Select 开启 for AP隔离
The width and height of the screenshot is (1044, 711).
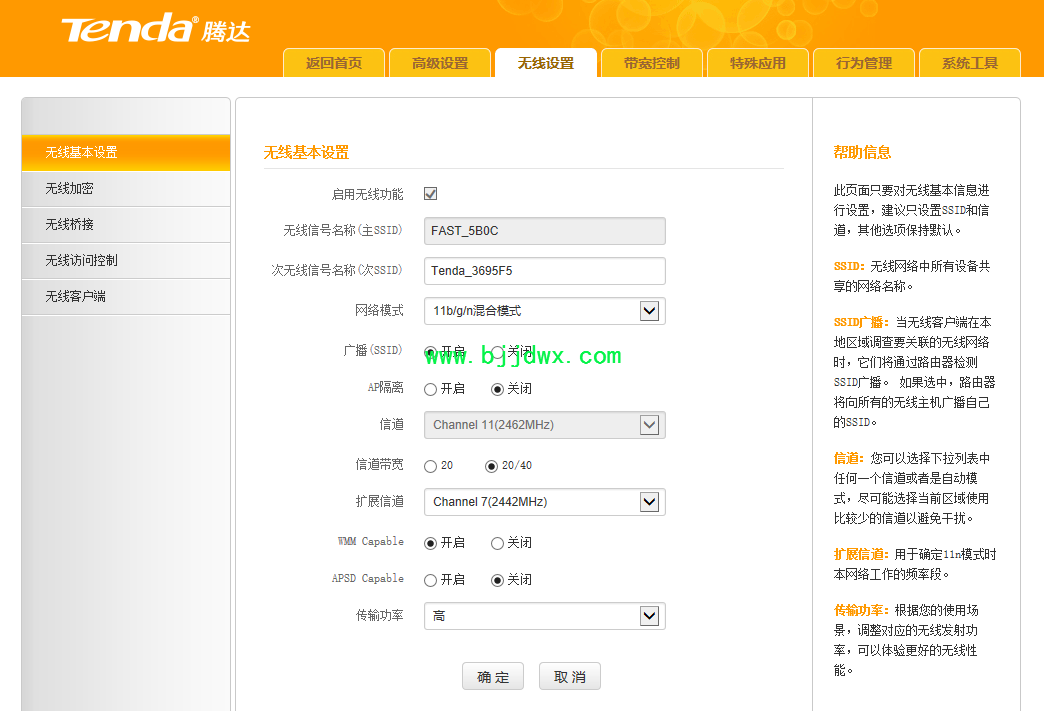click(431, 389)
